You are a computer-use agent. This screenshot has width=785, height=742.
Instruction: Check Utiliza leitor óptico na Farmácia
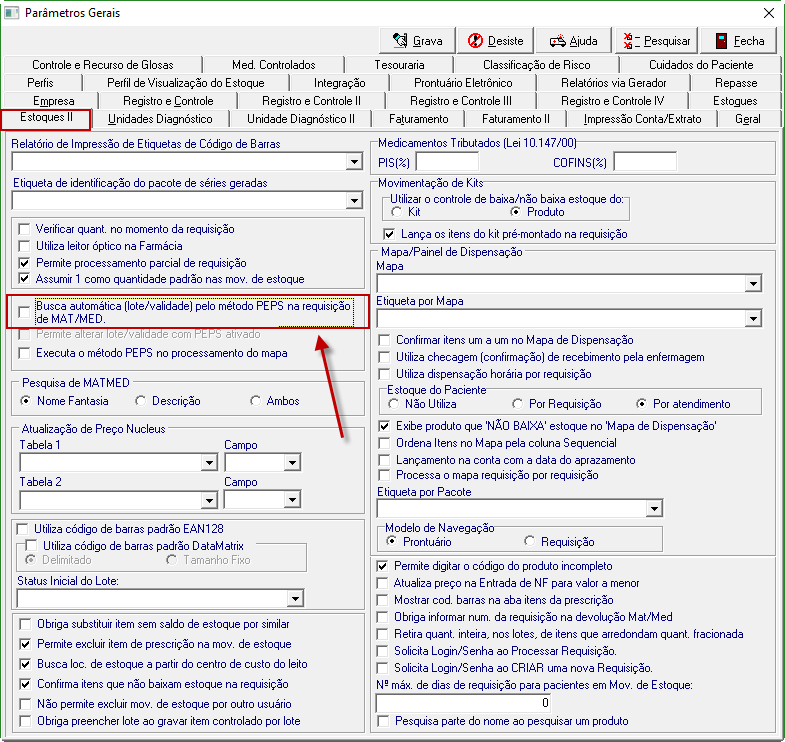pyautogui.click(x=24, y=246)
